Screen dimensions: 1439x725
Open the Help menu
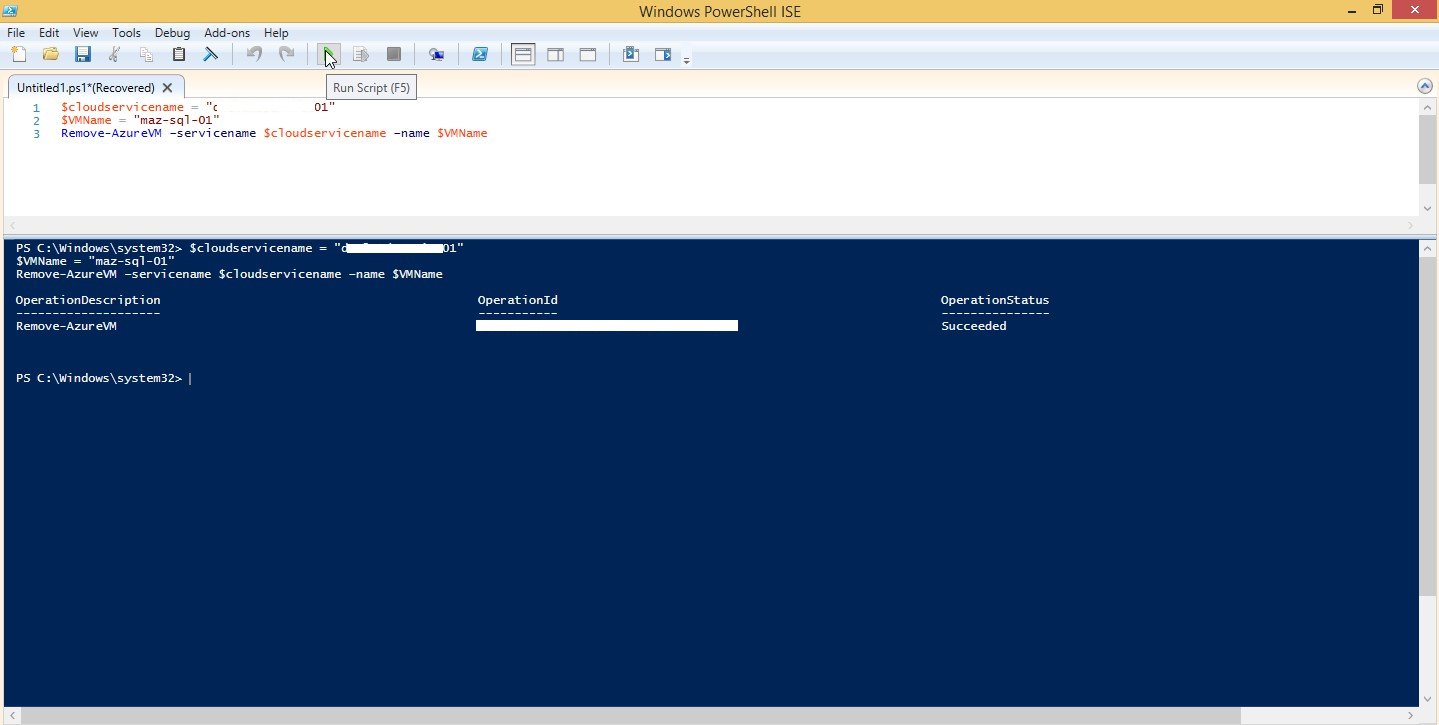point(276,33)
